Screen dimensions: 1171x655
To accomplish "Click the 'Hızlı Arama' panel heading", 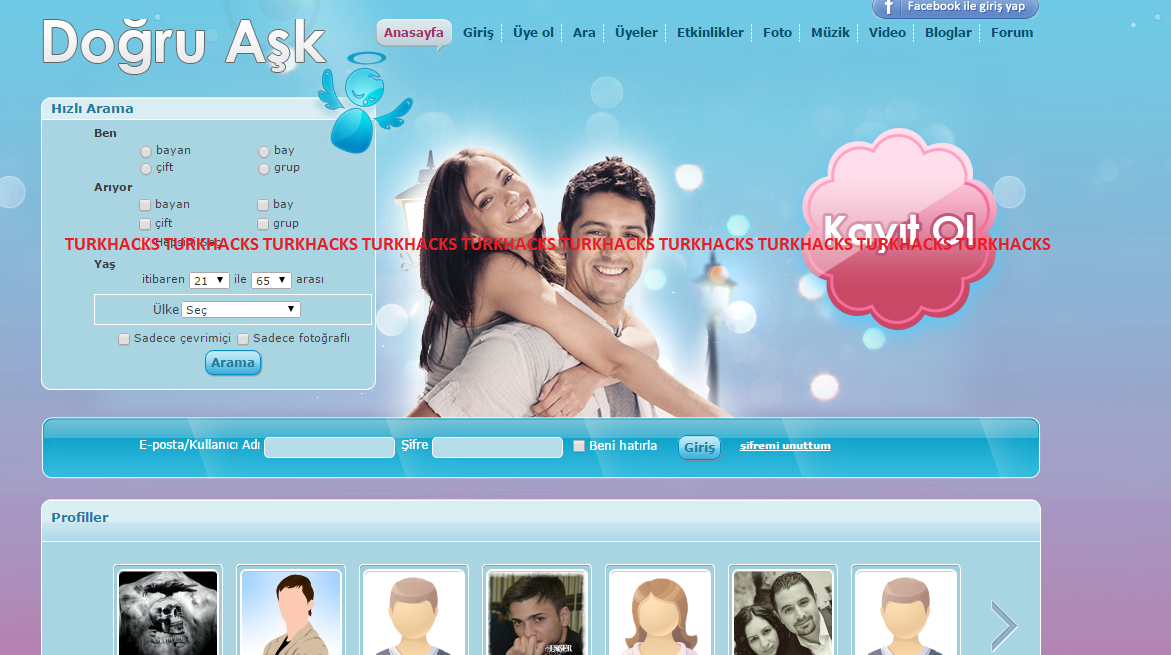I will 92,108.
